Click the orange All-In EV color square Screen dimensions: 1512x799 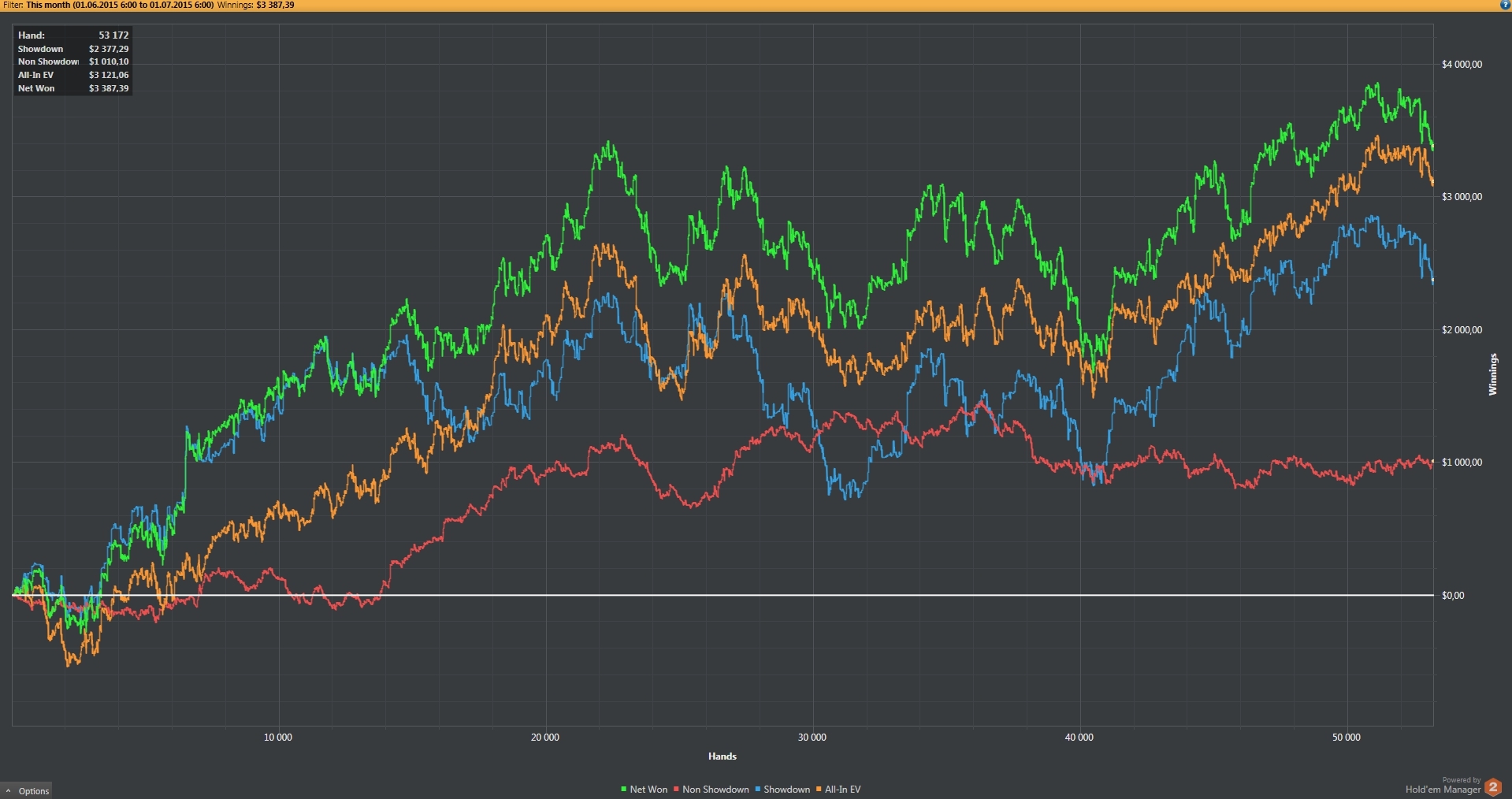(819, 790)
